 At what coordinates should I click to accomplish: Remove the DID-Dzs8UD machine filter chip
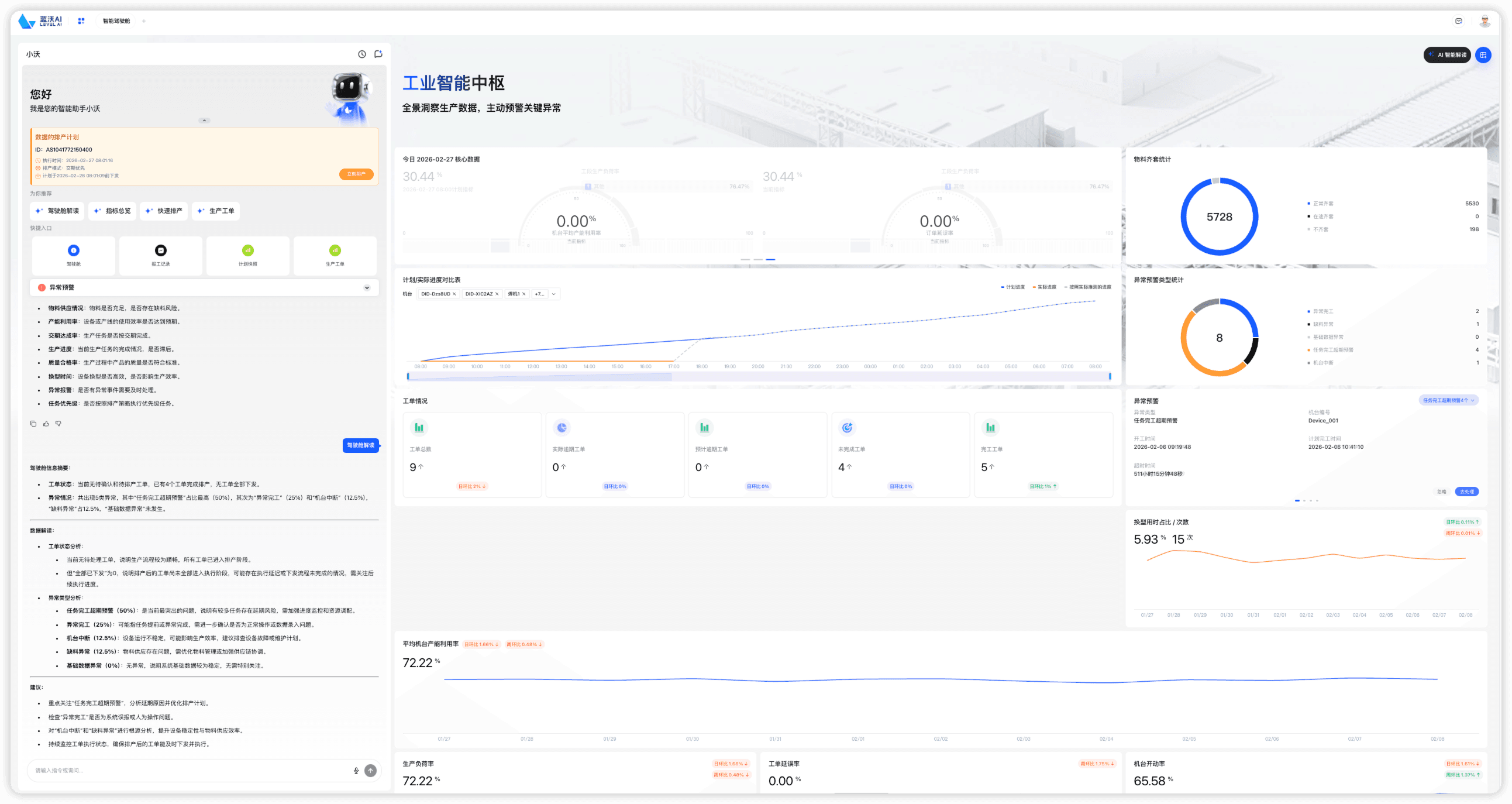coord(456,294)
